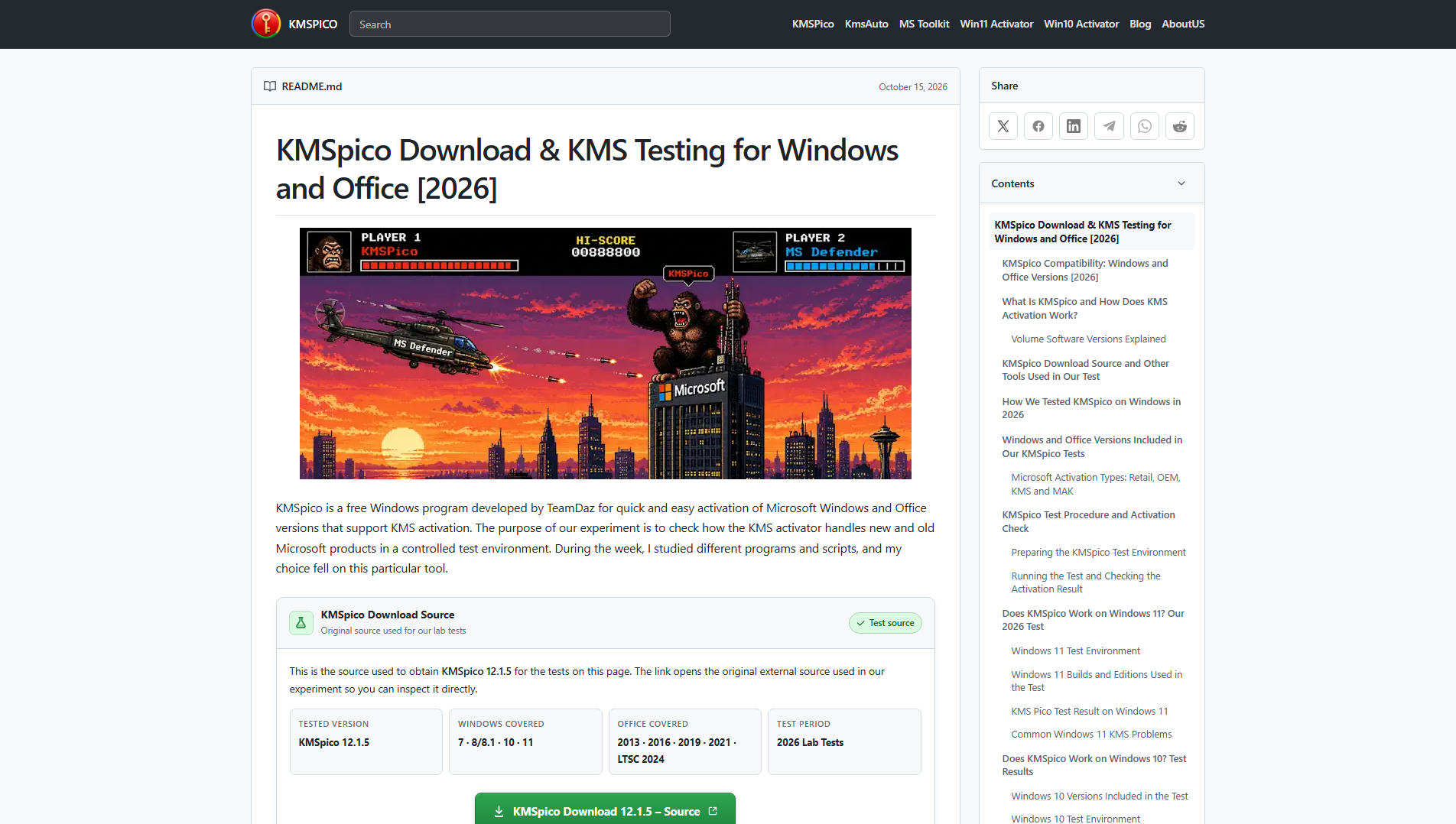This screenshot has height=824, width=1456.
Task: Open Microsoft Activation Types contents link
Action: click(x=1095, y=484)
